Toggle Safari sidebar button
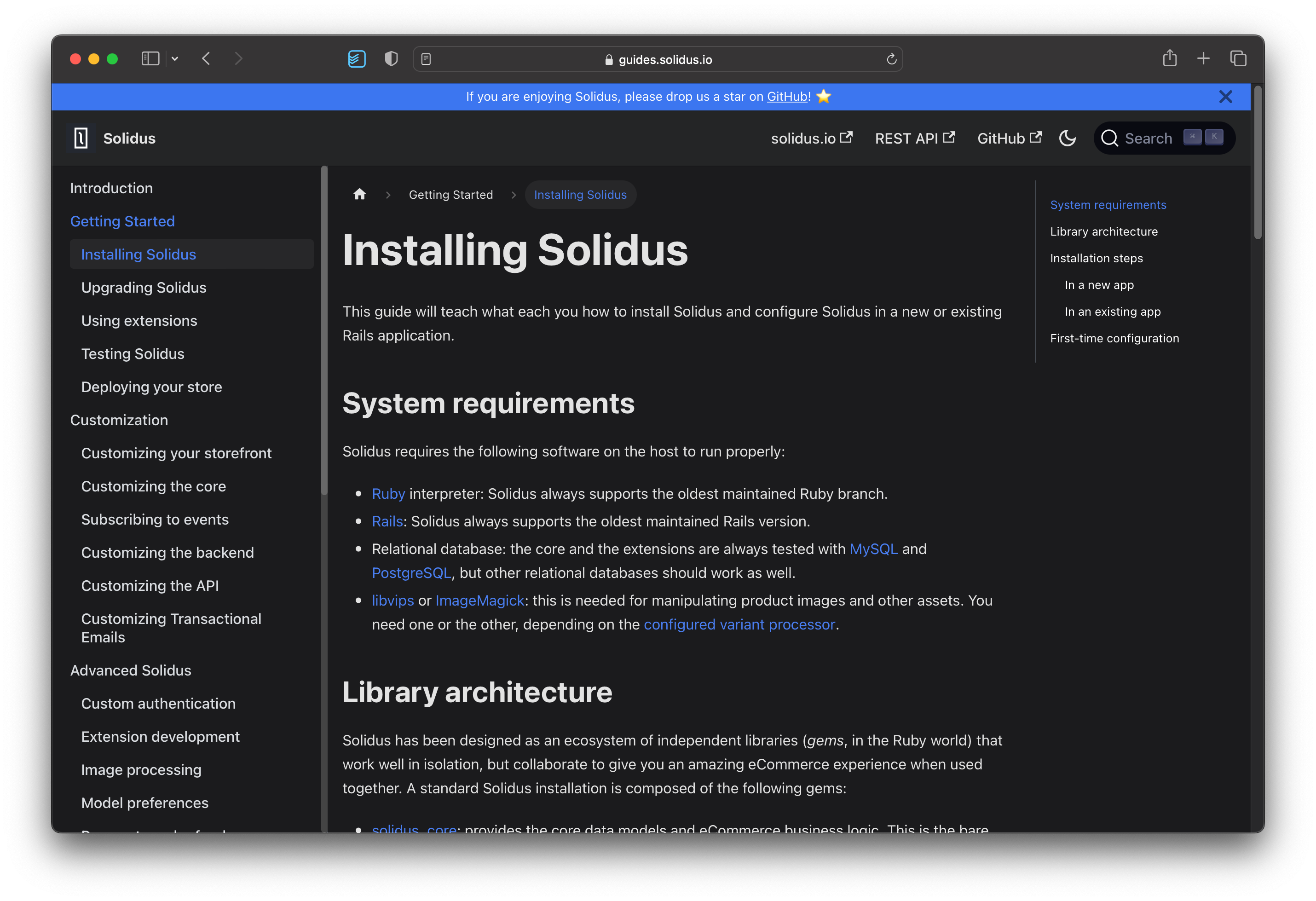 pos(150,58)
